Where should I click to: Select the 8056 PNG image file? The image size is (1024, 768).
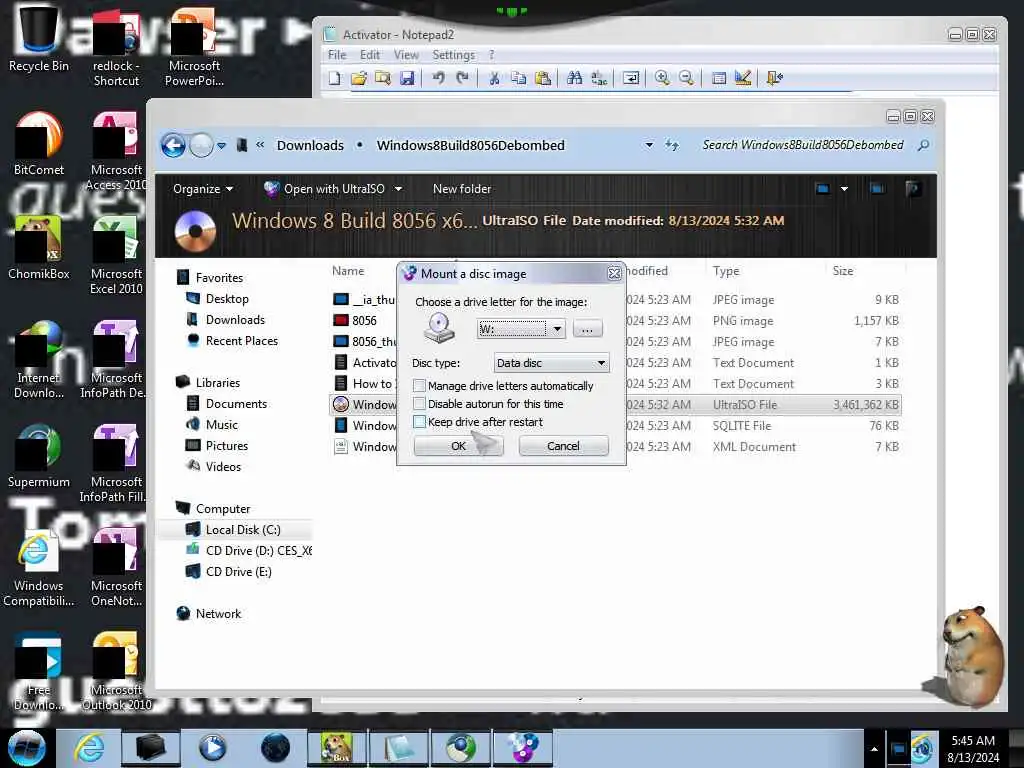[x=364, y=320]
